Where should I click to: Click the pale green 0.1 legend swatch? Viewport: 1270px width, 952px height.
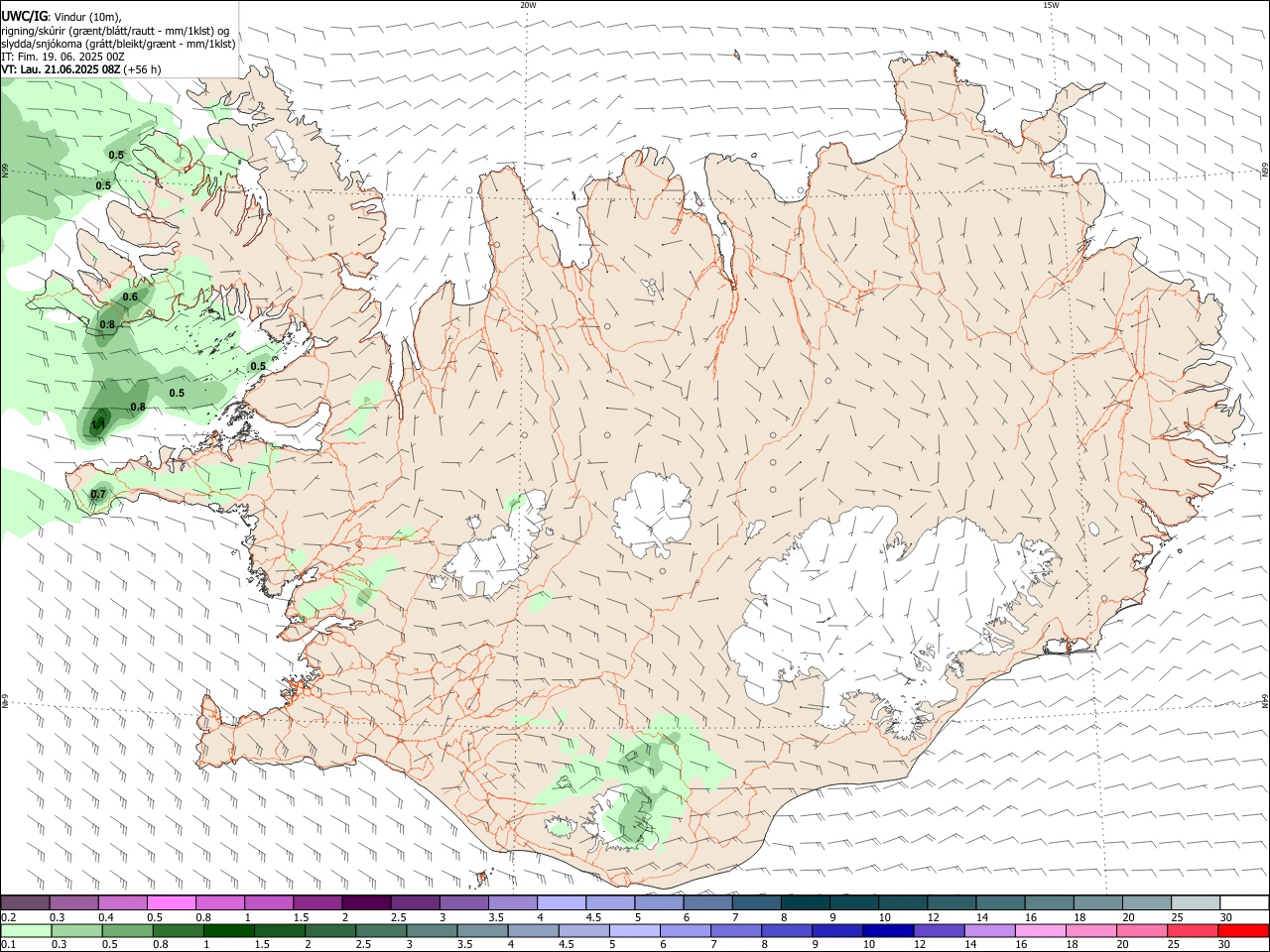[x=26, y=931]
